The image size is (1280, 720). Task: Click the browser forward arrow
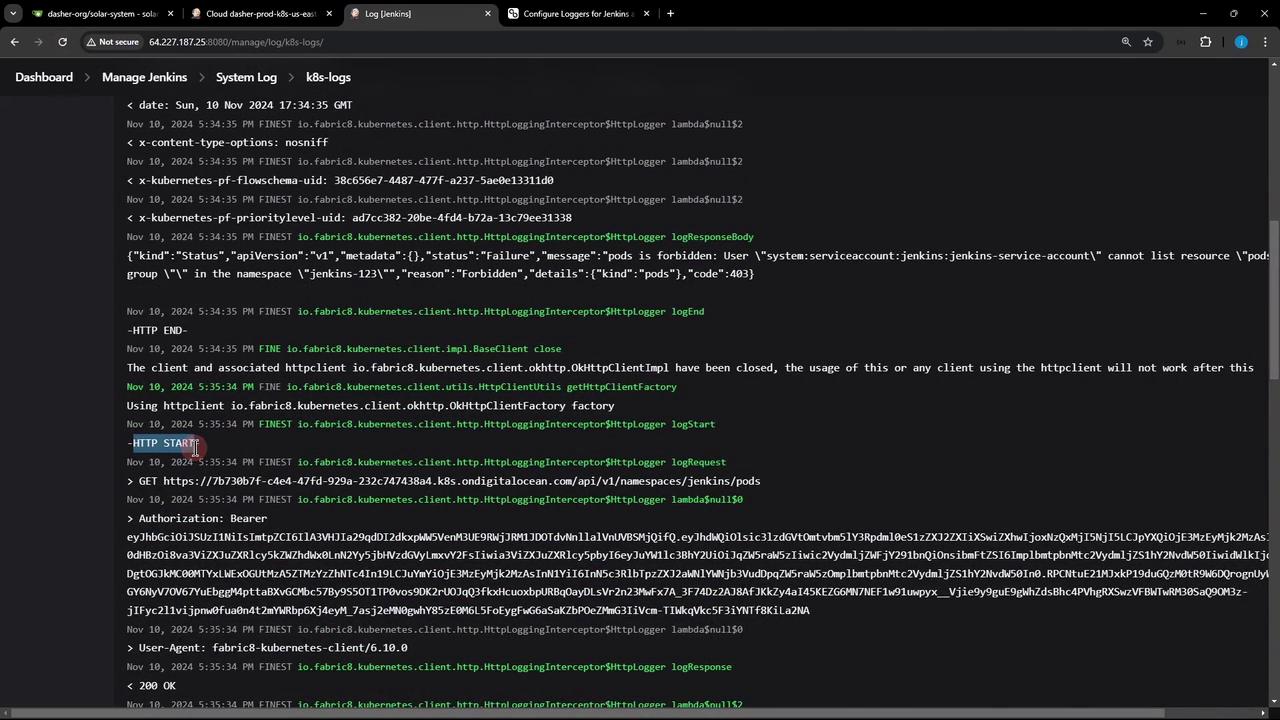pos(38,42)
